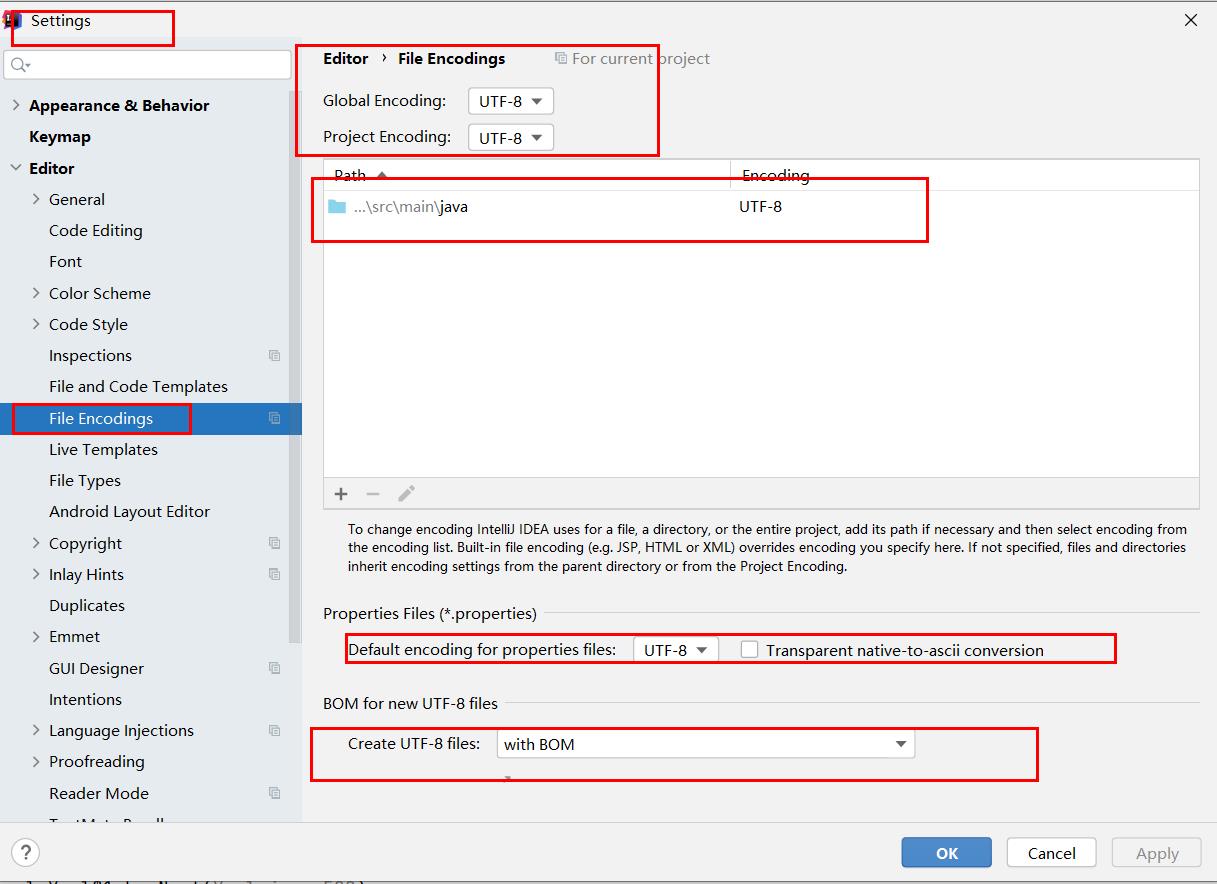1217x884 pixels.
Task: Open File and Code Templates
Action: pyautogui.click(x=138, y=386)
